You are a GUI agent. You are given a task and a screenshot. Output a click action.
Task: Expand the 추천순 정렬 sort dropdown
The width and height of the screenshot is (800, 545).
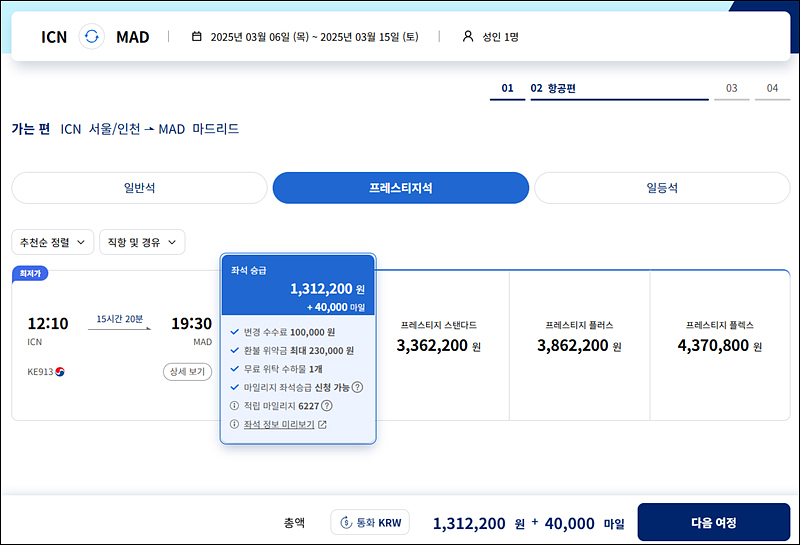point(53,242)
